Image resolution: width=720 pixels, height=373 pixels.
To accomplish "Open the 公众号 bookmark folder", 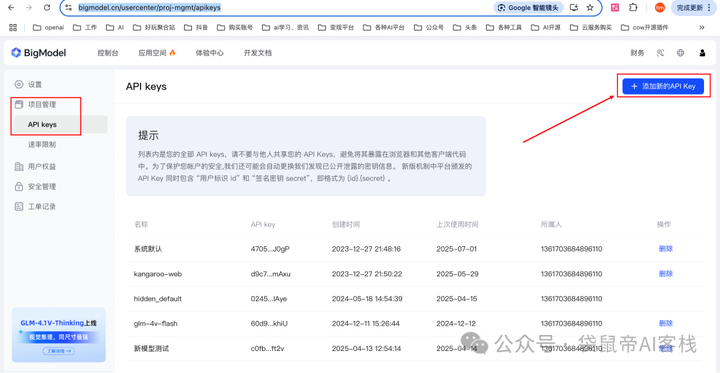I will (x=428, y=27).
